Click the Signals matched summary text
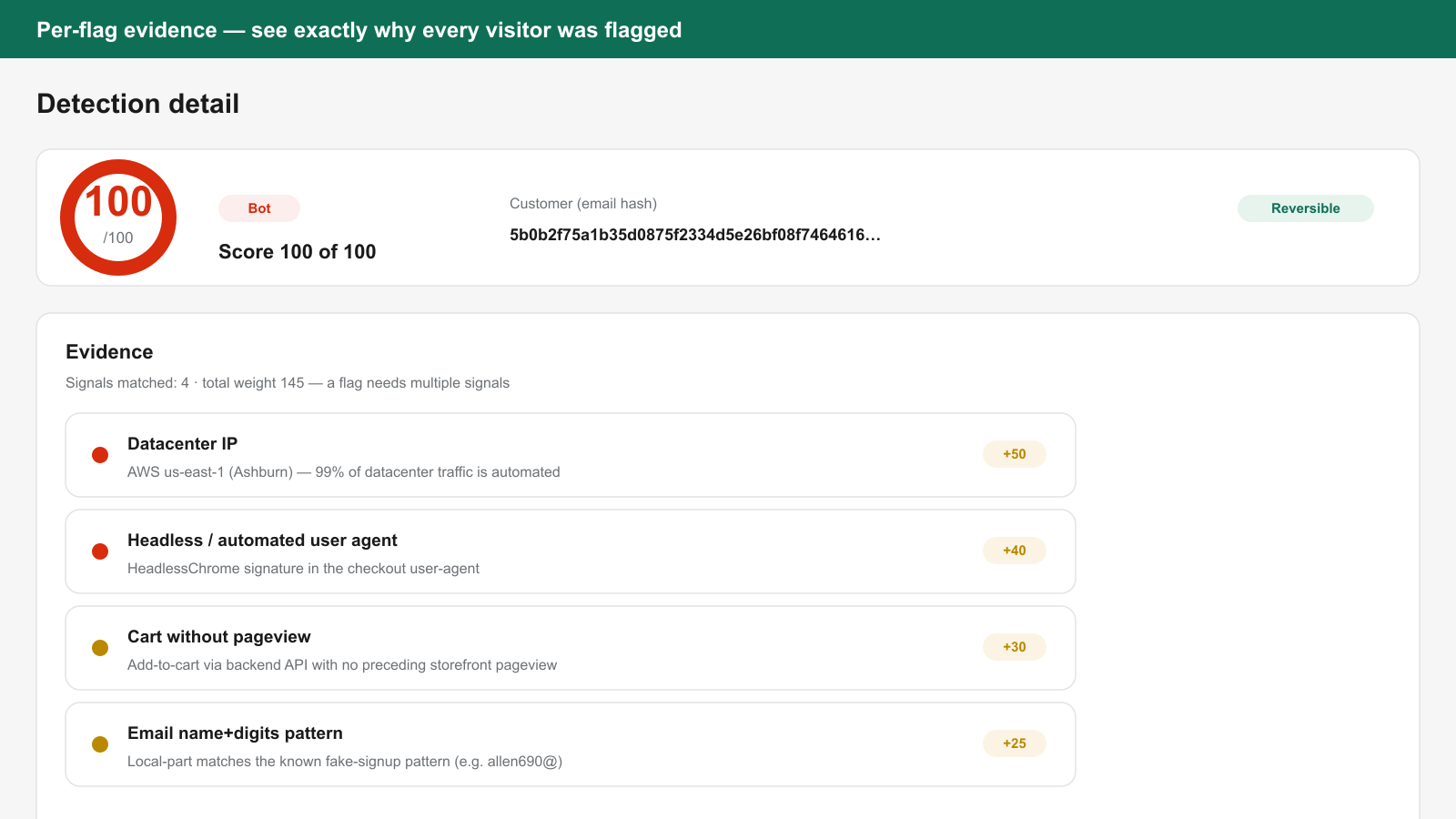This screenshot has height=819, width=1456. [x=288, y=383]
